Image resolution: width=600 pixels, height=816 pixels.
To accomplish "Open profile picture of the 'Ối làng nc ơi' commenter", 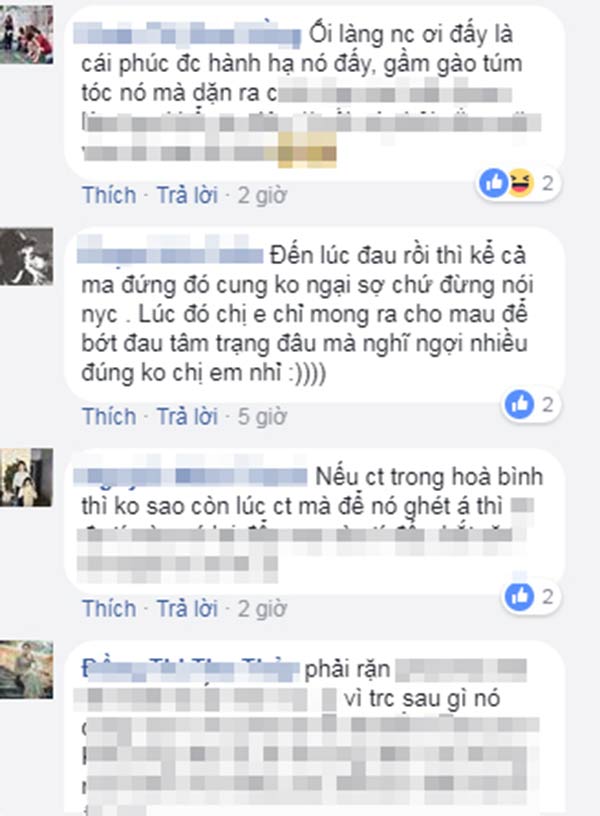I will coord(27,35).
